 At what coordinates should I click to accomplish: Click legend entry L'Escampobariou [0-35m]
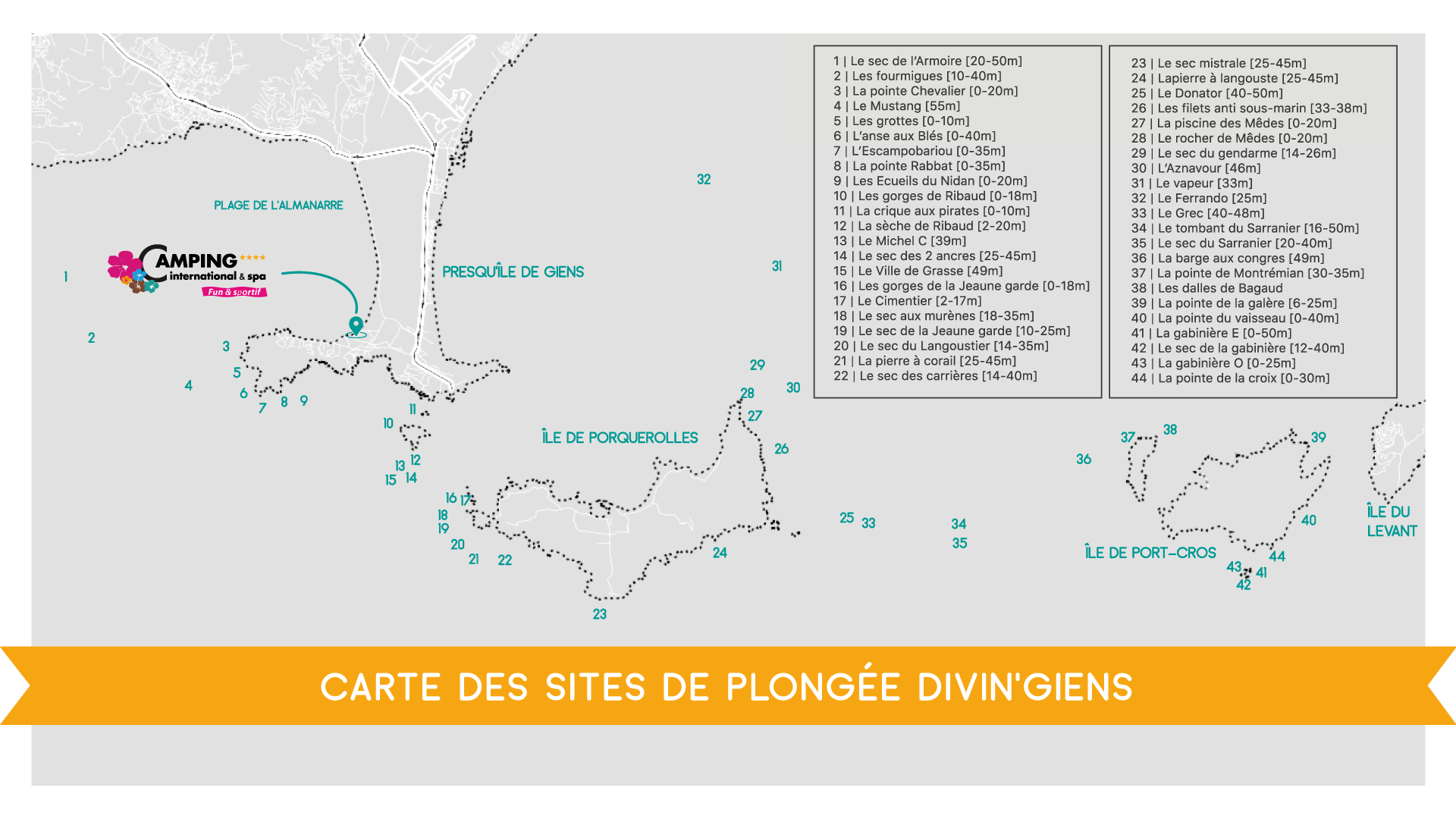919,151
